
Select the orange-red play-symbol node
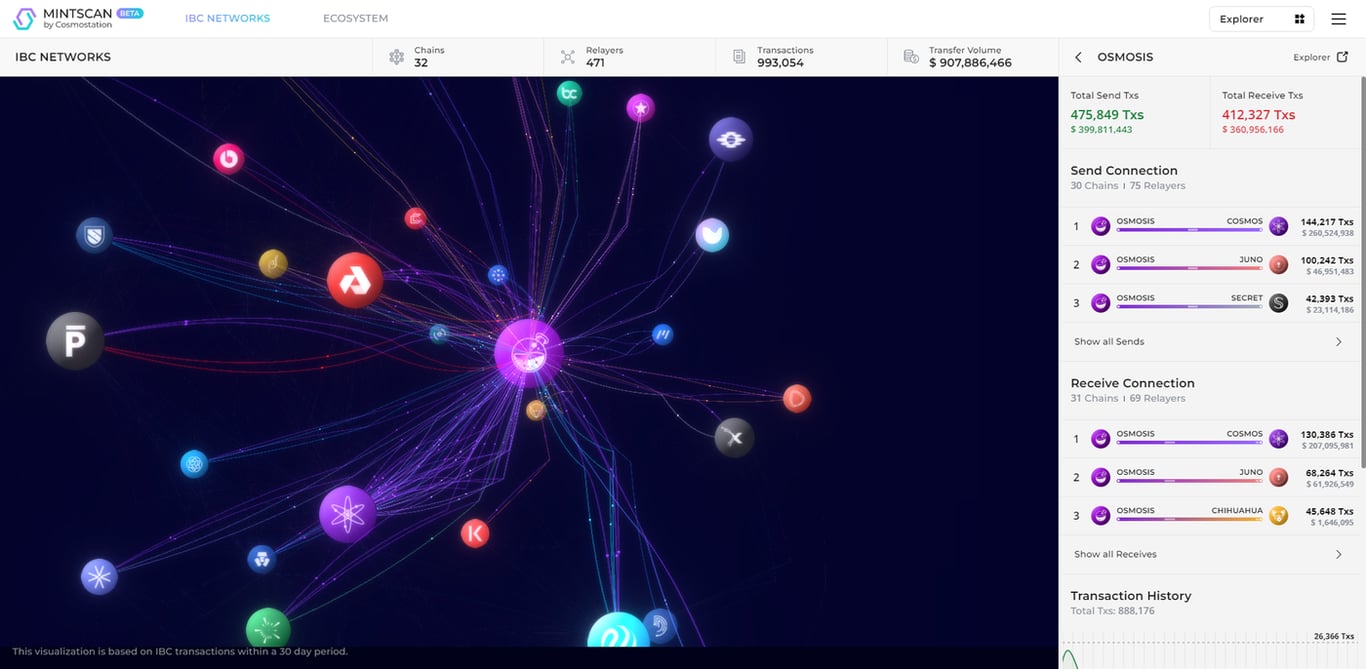tap(796, 398)
